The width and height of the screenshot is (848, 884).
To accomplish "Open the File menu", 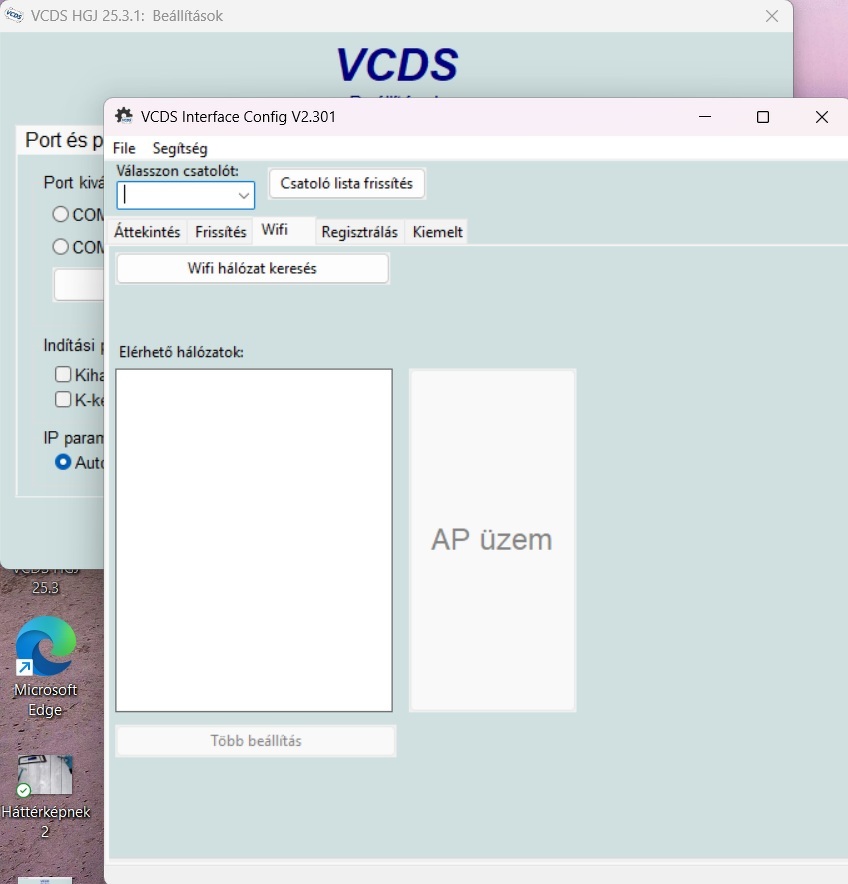I will coord(124,148).
